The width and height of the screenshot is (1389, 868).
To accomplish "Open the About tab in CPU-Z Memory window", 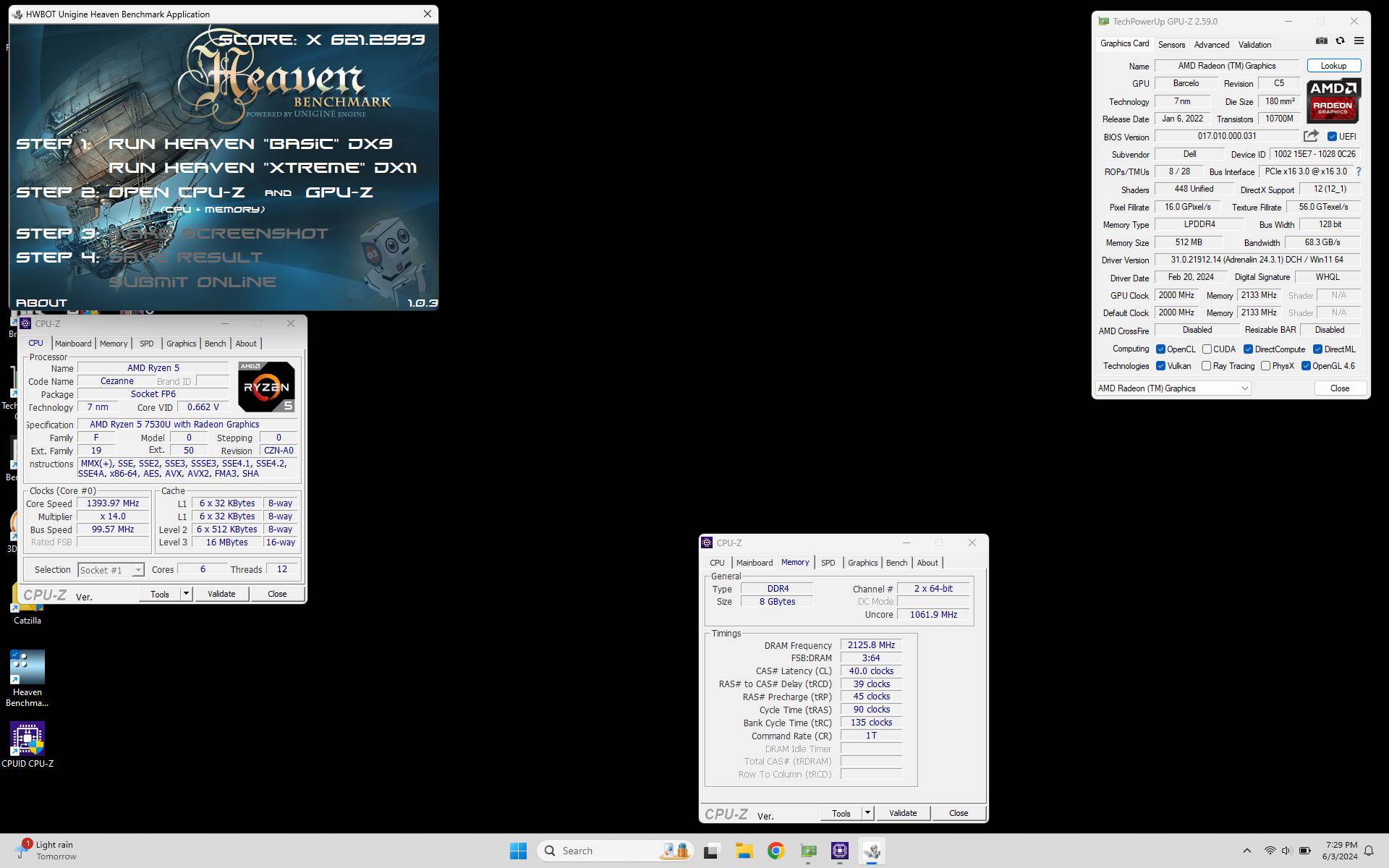I will (x=927, y=563).
